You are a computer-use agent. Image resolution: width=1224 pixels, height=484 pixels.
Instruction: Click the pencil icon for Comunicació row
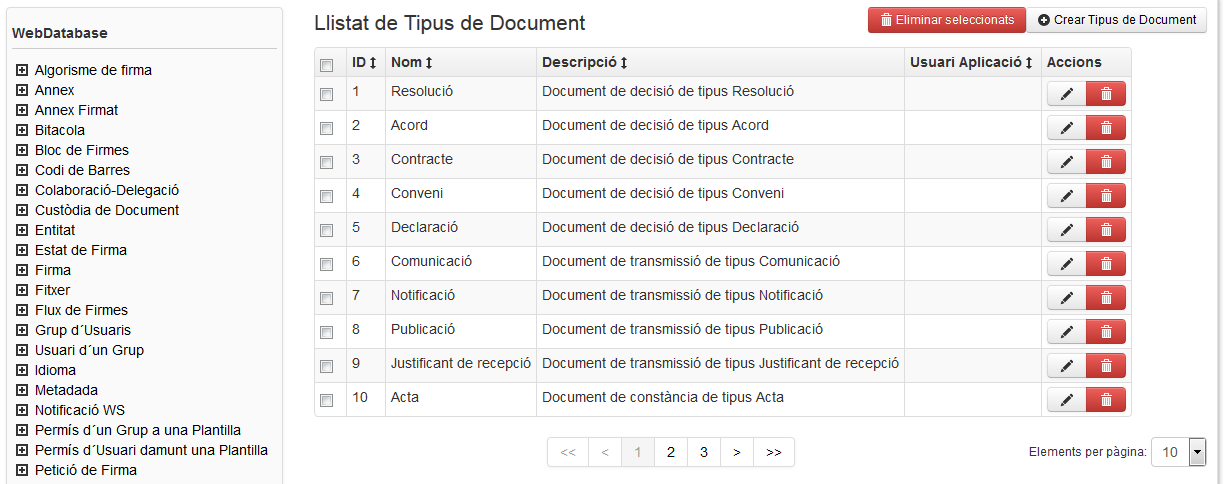pos(1067,264)
